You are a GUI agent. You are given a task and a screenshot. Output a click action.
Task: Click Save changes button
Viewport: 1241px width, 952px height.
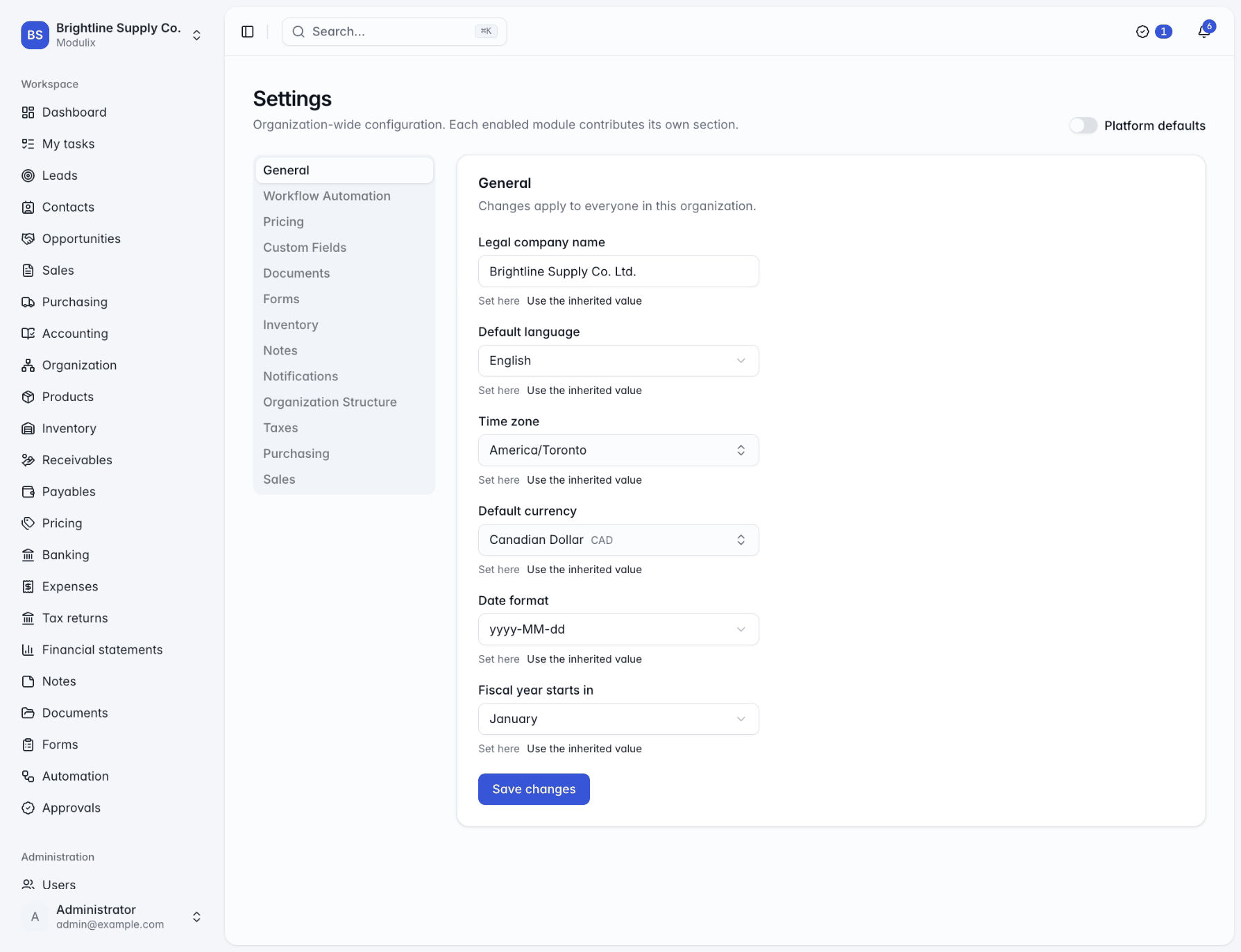click(x=534, y=790)
